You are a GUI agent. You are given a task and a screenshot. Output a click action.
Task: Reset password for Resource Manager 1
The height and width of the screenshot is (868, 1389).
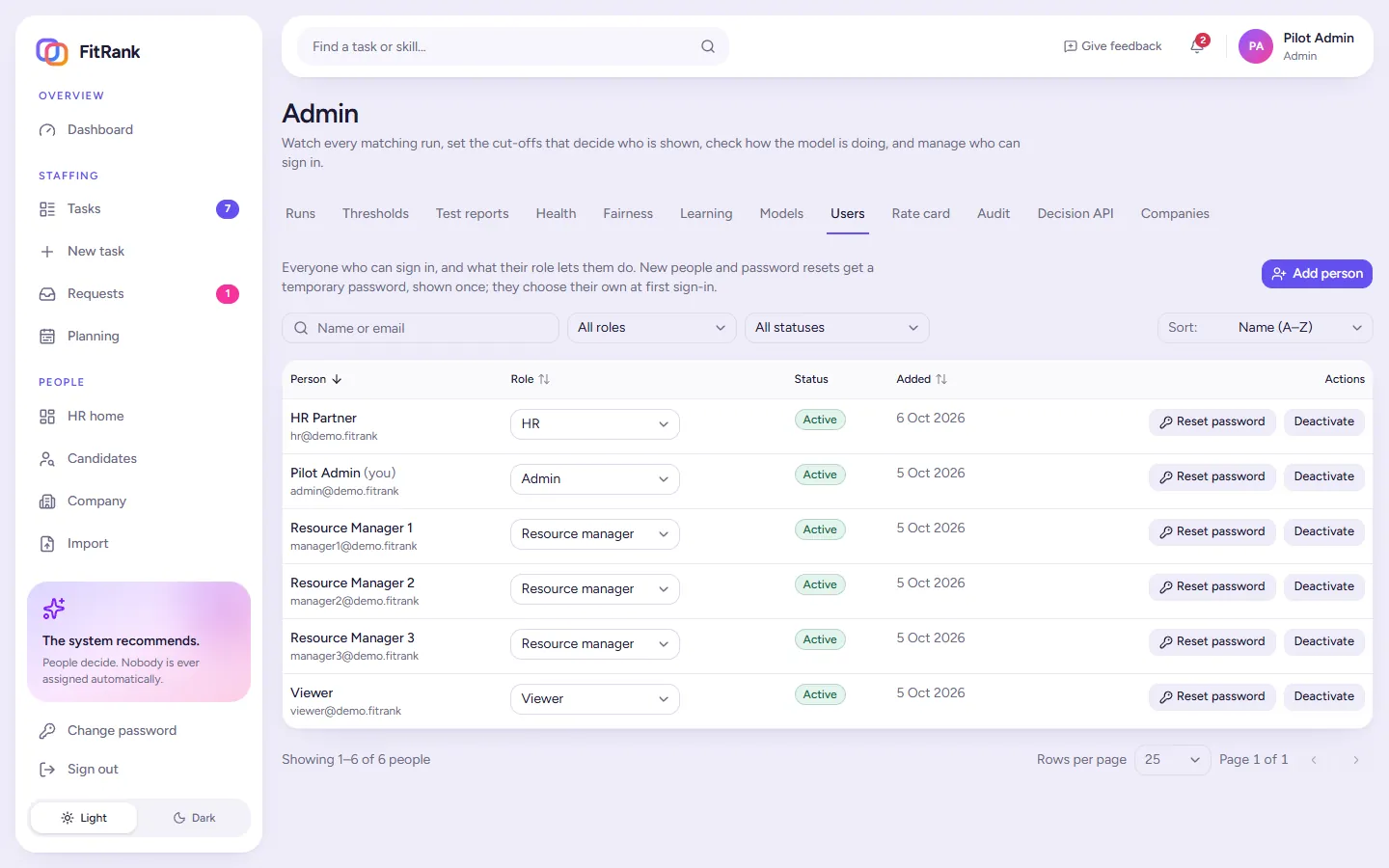click(x=1212, y=531)
